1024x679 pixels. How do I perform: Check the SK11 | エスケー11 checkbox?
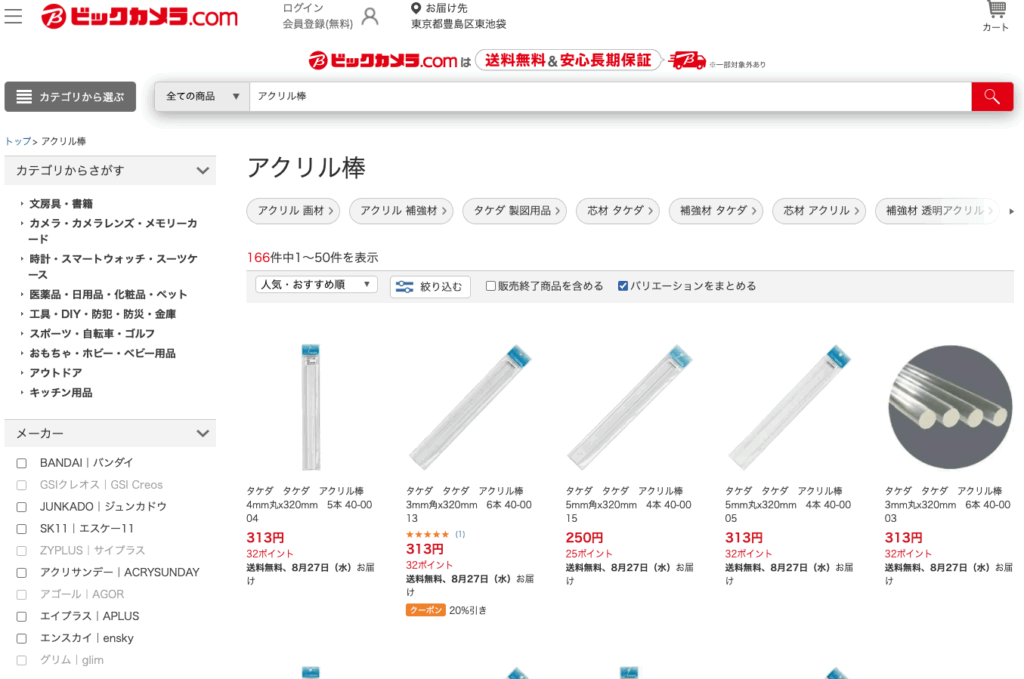coord(22,529)
